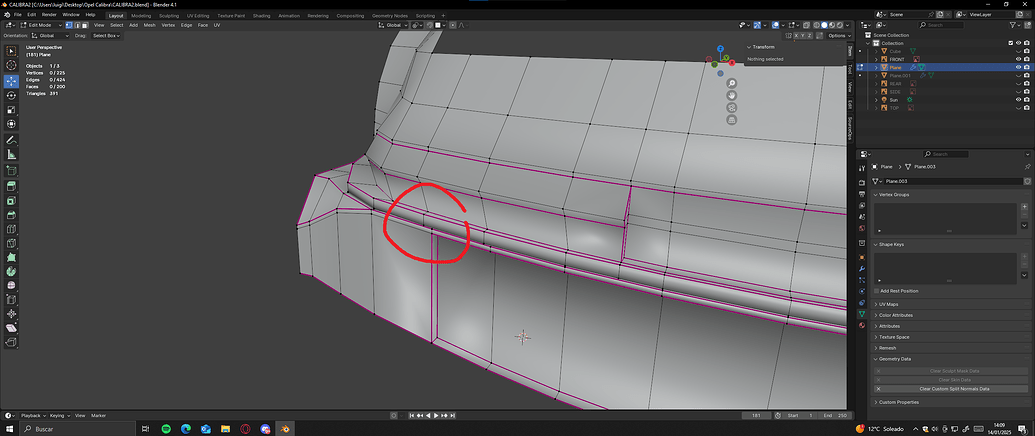Viewport: 1035px width, 436px height.
Task: Choose the Inset Faces tool
Action: click(x=11, y=201)
